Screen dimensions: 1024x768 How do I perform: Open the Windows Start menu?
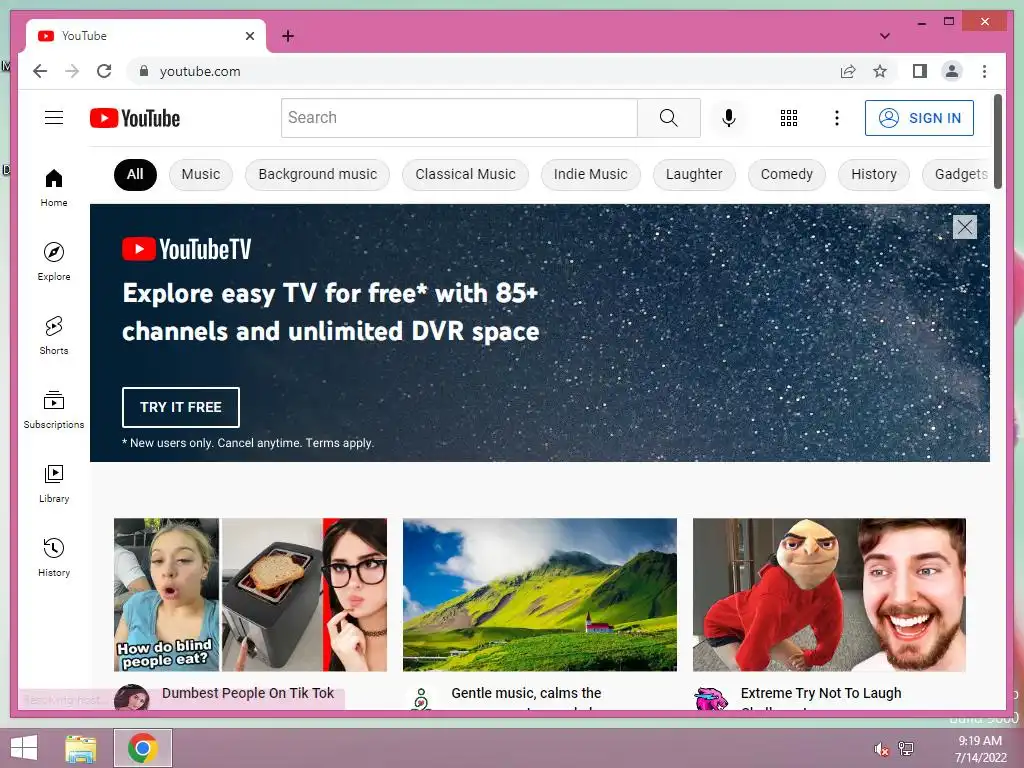pos(24,748)
